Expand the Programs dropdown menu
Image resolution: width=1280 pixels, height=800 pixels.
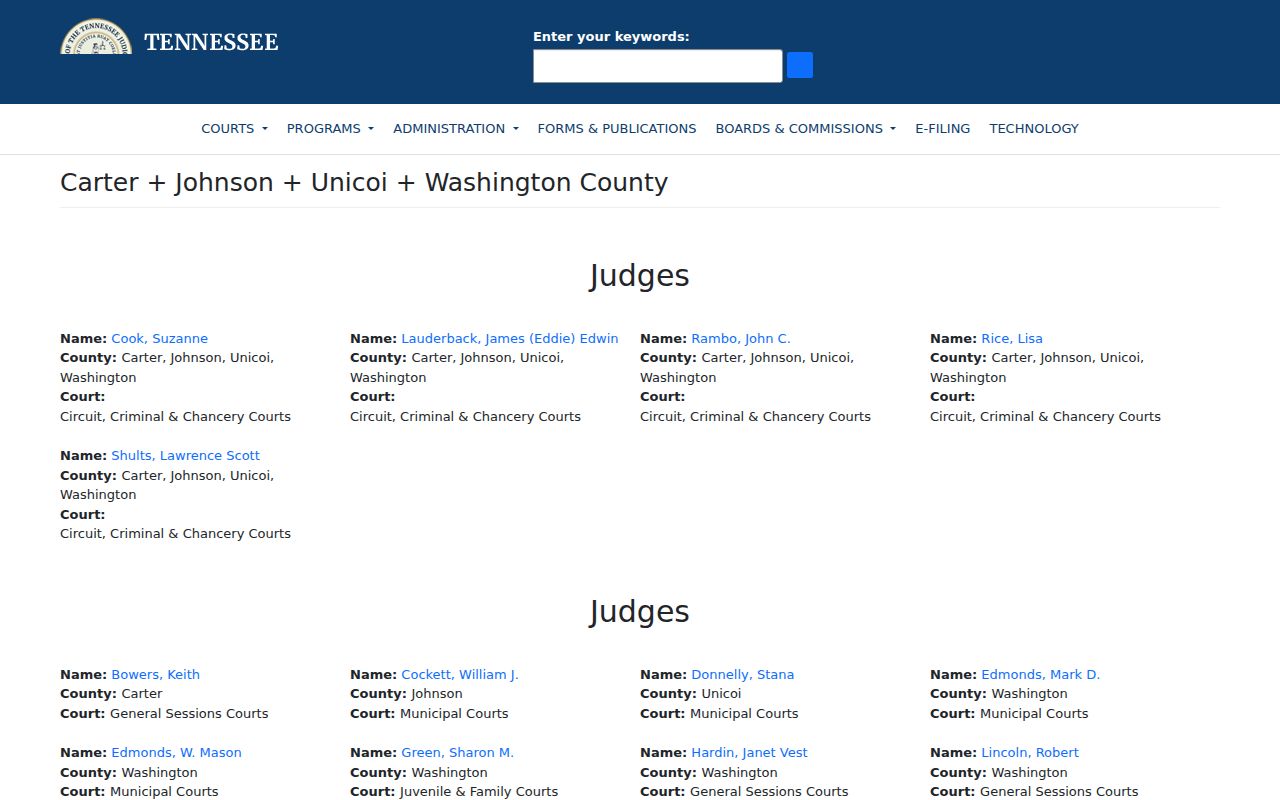coord(330,128)
